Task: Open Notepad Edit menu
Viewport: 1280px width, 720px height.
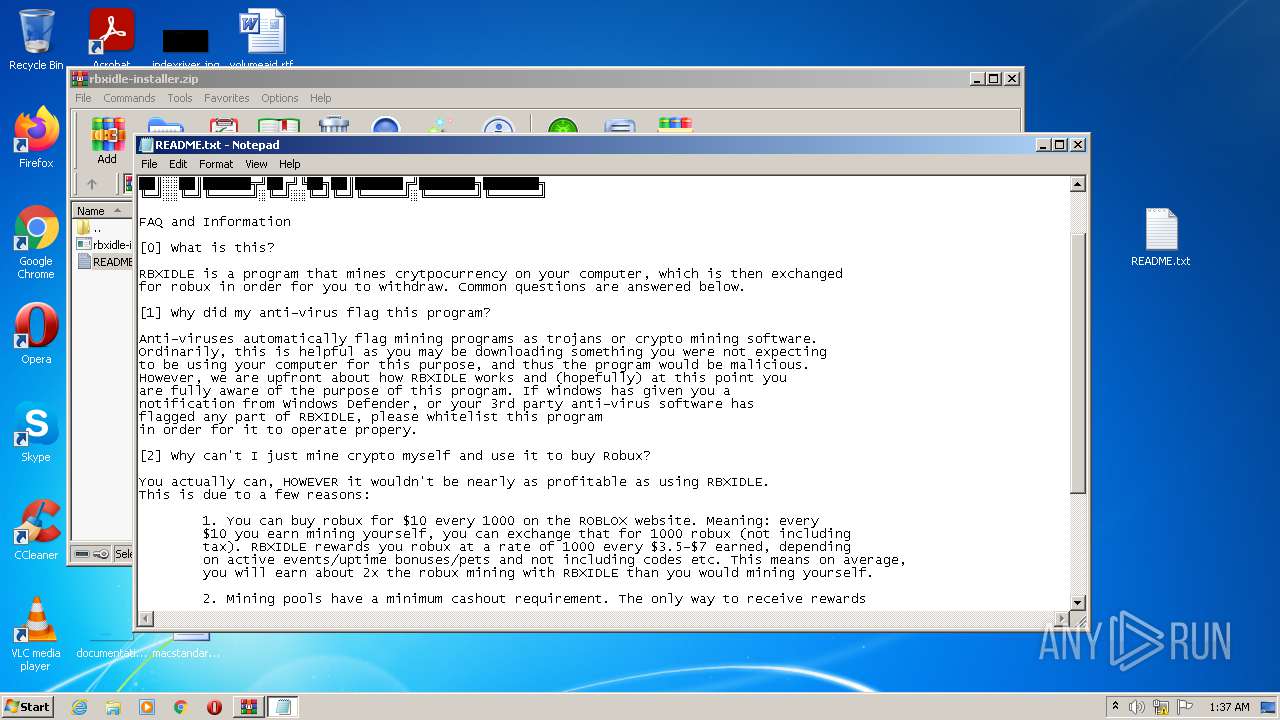Action: 178,164
